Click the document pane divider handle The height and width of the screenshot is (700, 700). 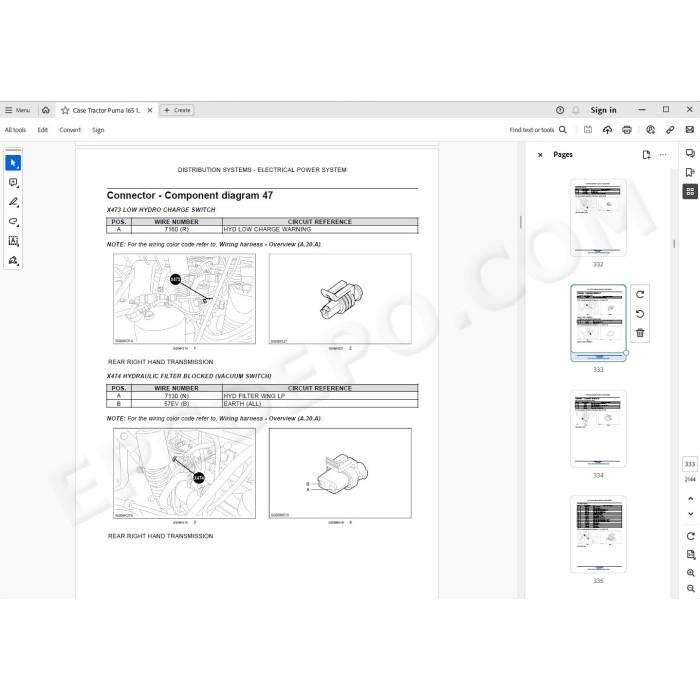pos(521,222)
